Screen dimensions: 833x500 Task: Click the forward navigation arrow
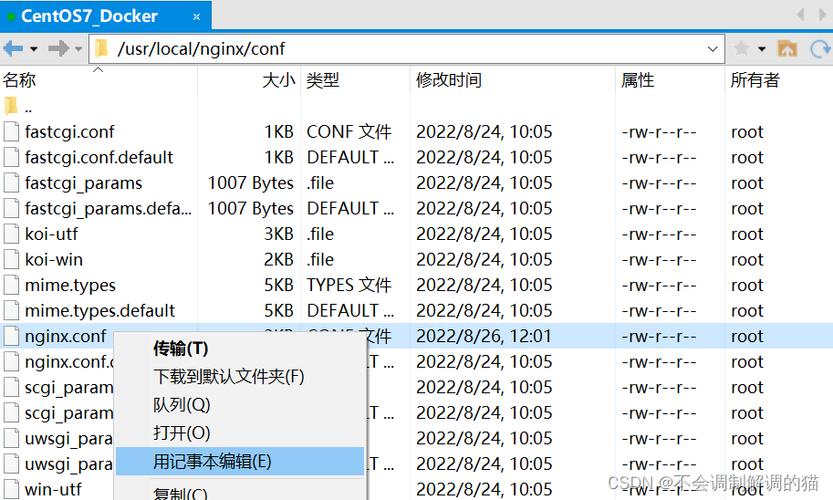click(x=58, y=49)
